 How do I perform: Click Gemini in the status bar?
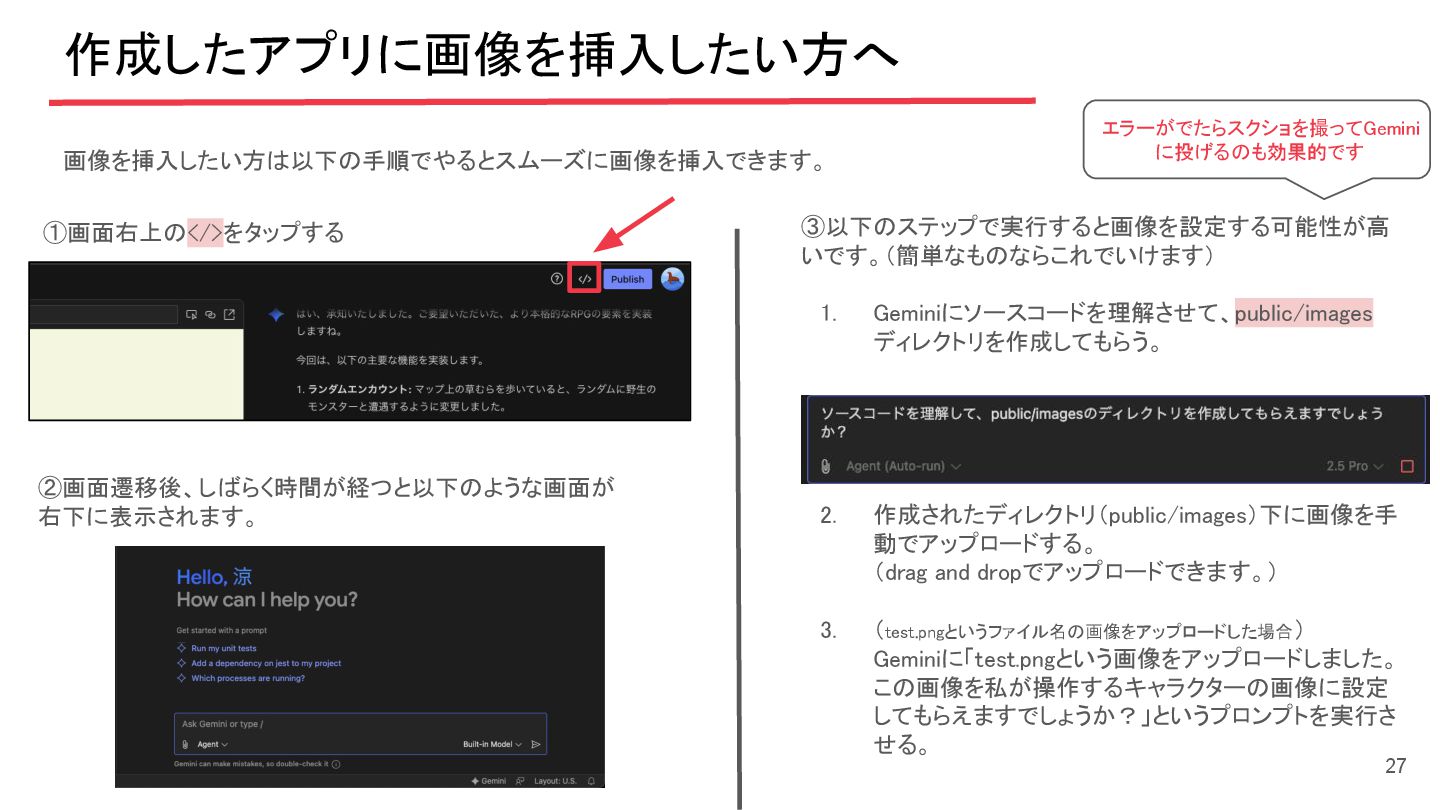coord(488,780)
